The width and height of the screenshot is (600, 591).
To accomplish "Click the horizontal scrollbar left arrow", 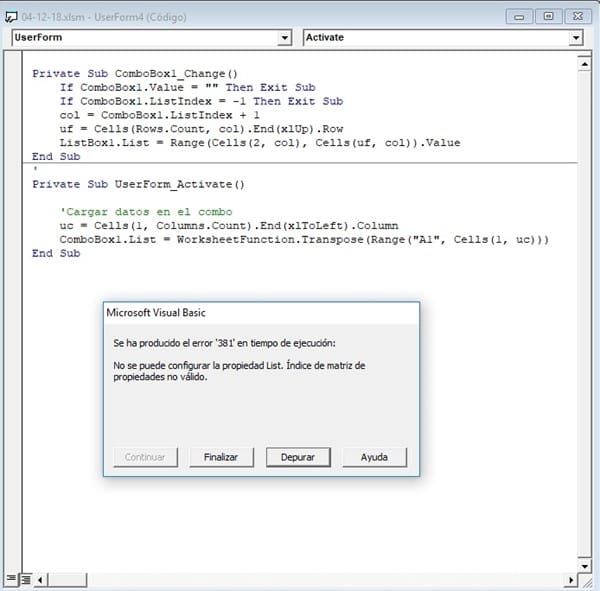I will pyautogui.click(x=40, y=580).
